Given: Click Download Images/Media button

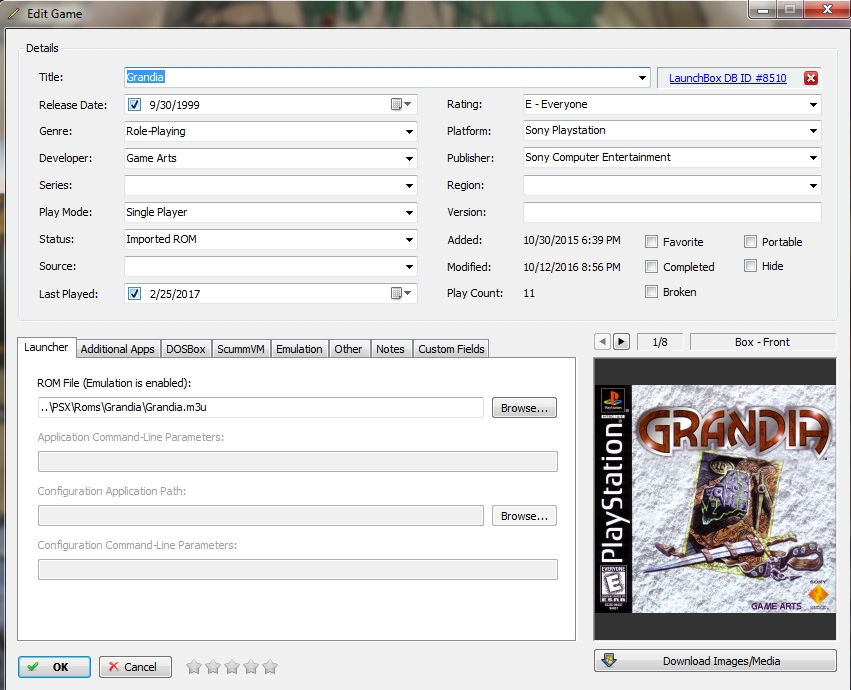Looking at the screenshot, I should tap(715, 661).
